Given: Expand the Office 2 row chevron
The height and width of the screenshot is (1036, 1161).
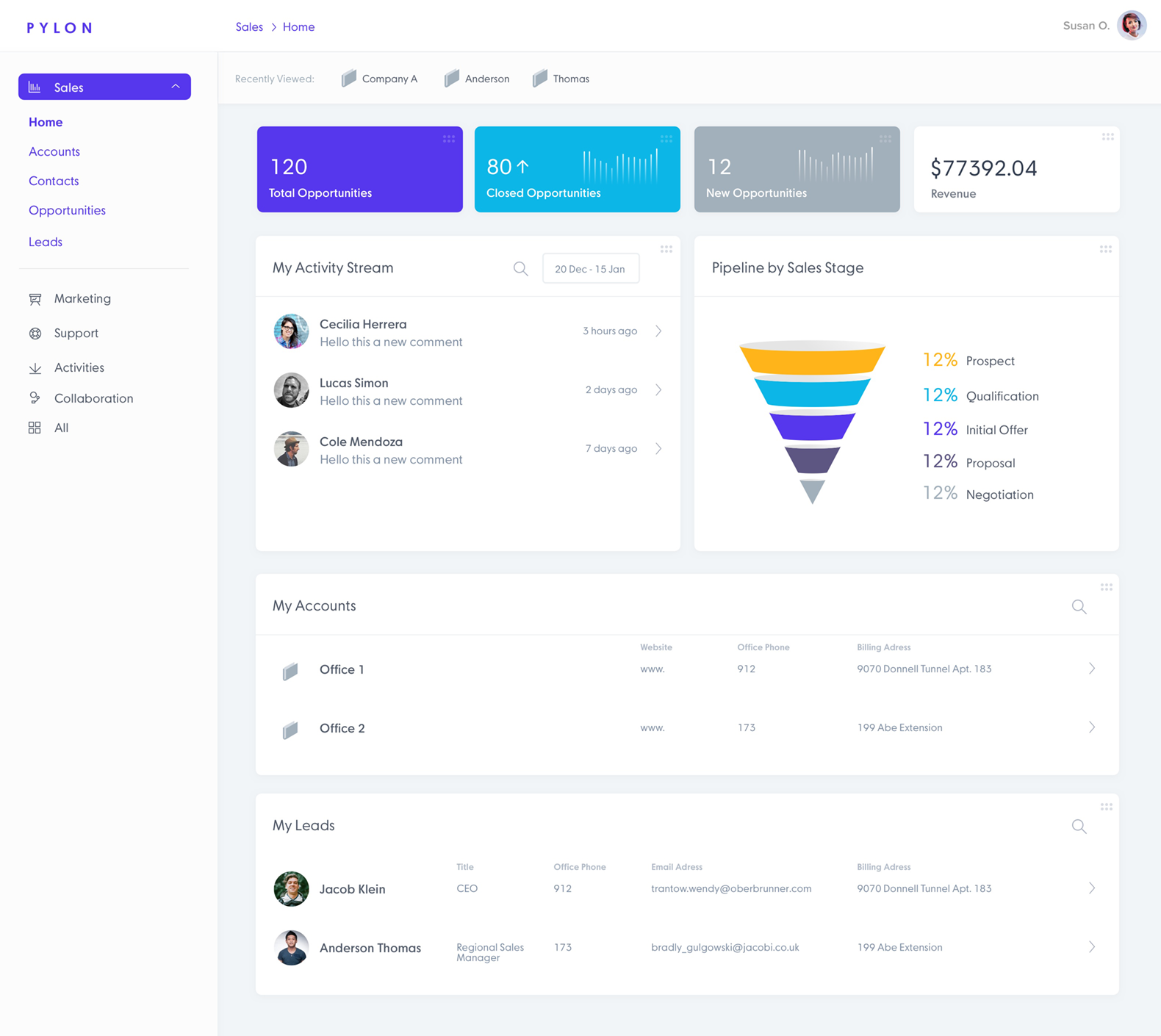Looking at the screenshot, I should [x=1092, y=727].
